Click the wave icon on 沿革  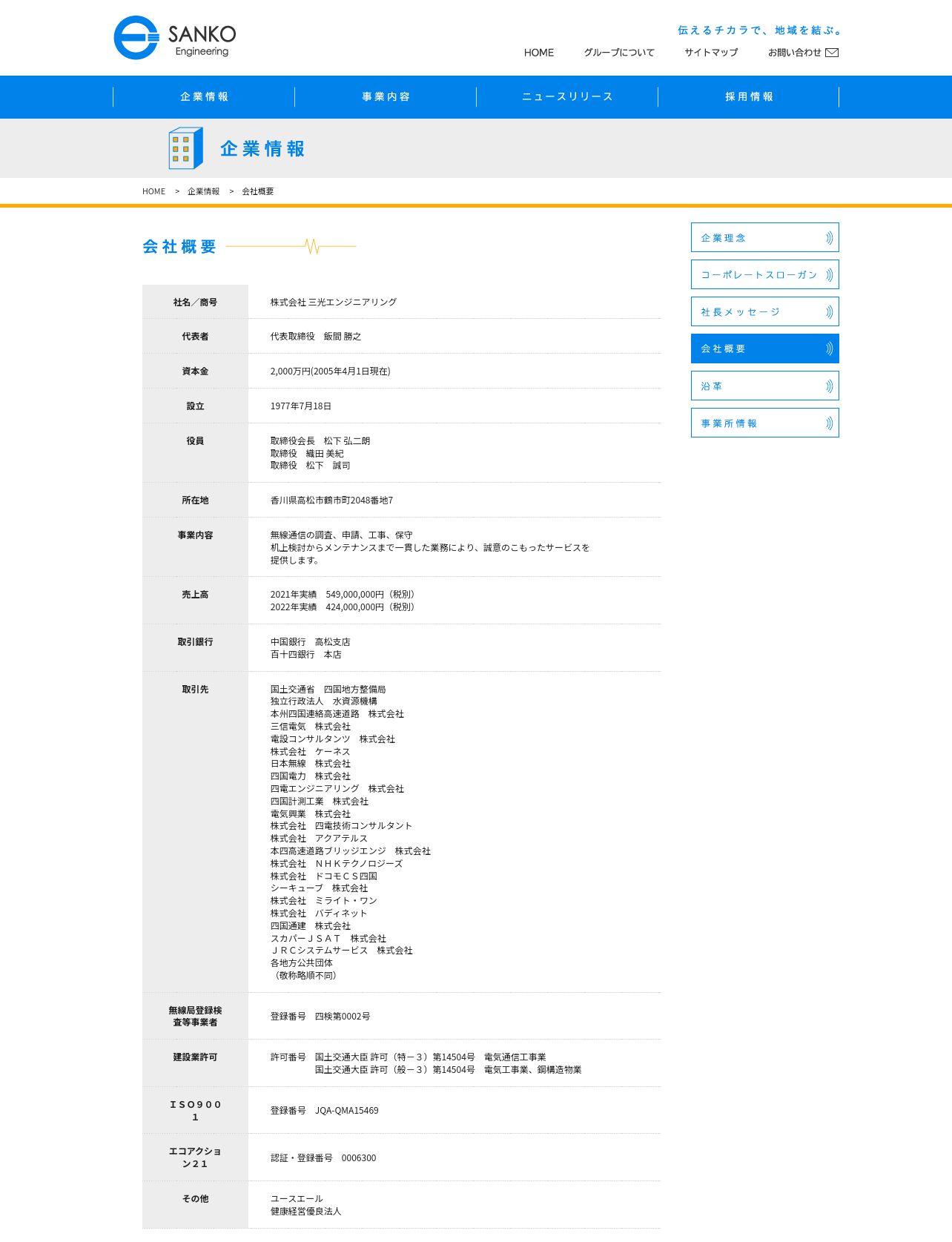click(829, 386)
